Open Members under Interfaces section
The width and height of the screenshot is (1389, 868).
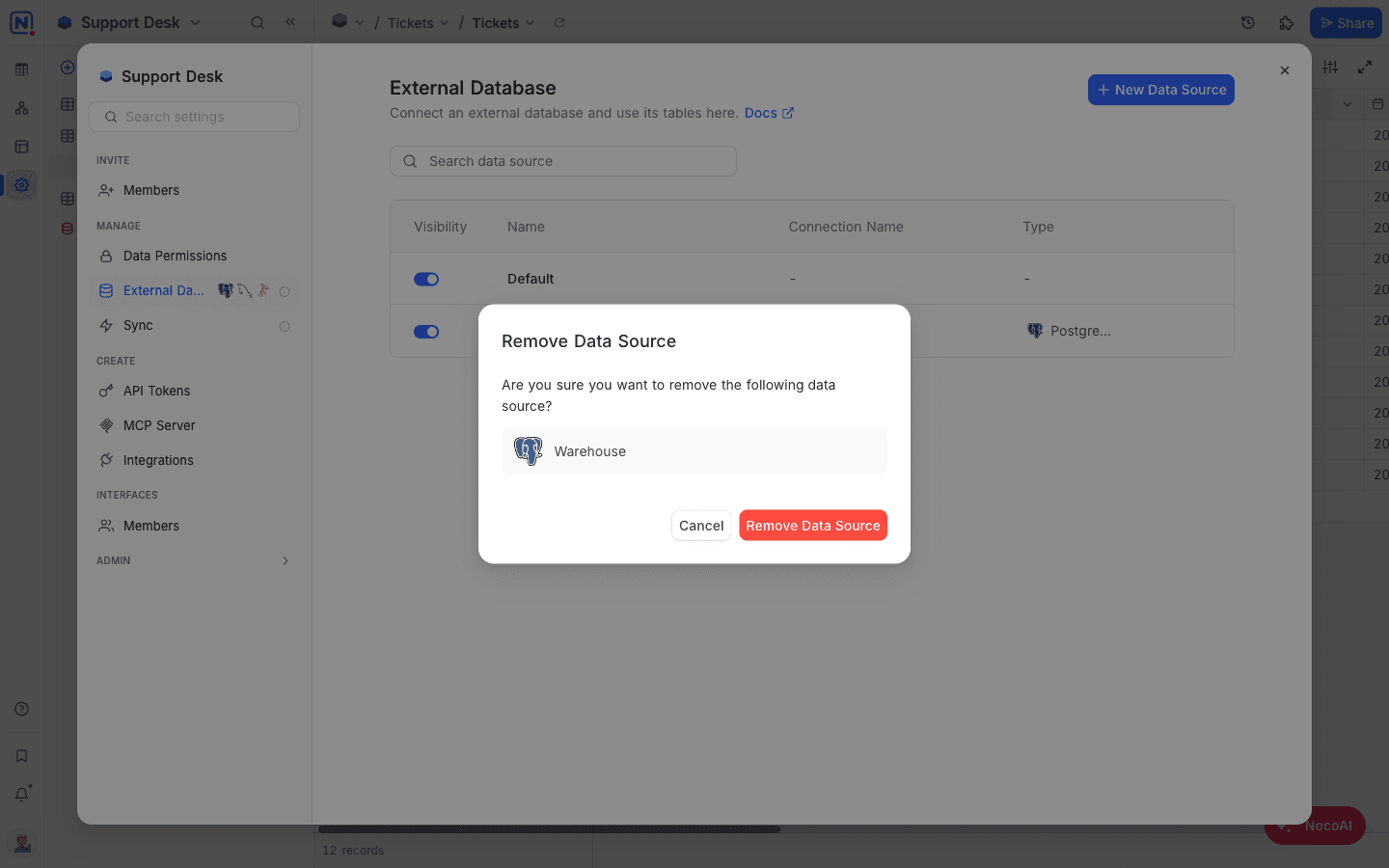(x=194, y=526)
